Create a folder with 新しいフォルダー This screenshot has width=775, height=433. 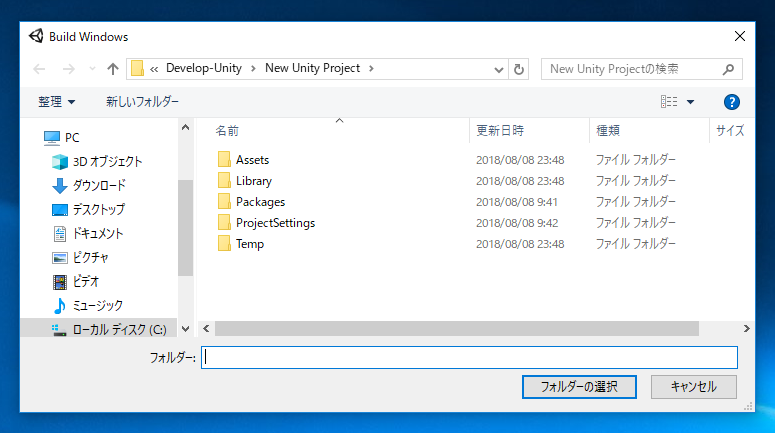pyautogui.click(x=142, y=102)
